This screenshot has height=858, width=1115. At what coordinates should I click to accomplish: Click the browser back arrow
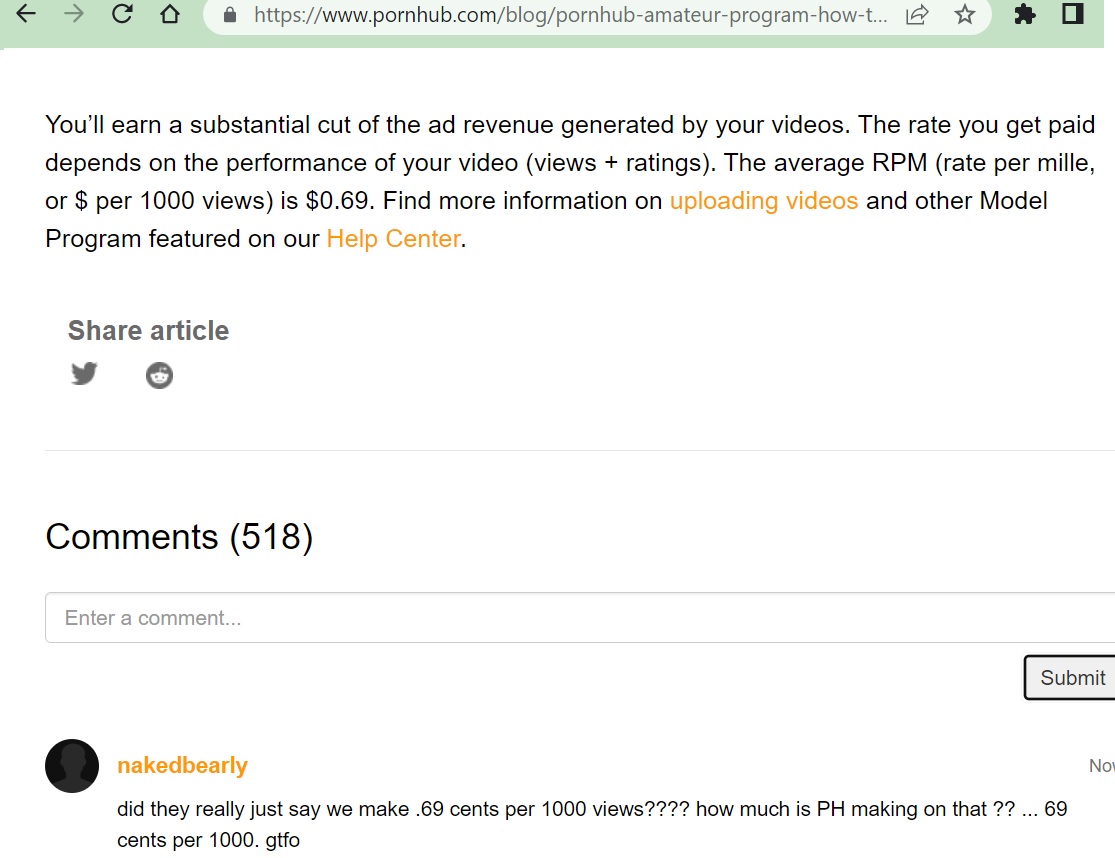26,14
